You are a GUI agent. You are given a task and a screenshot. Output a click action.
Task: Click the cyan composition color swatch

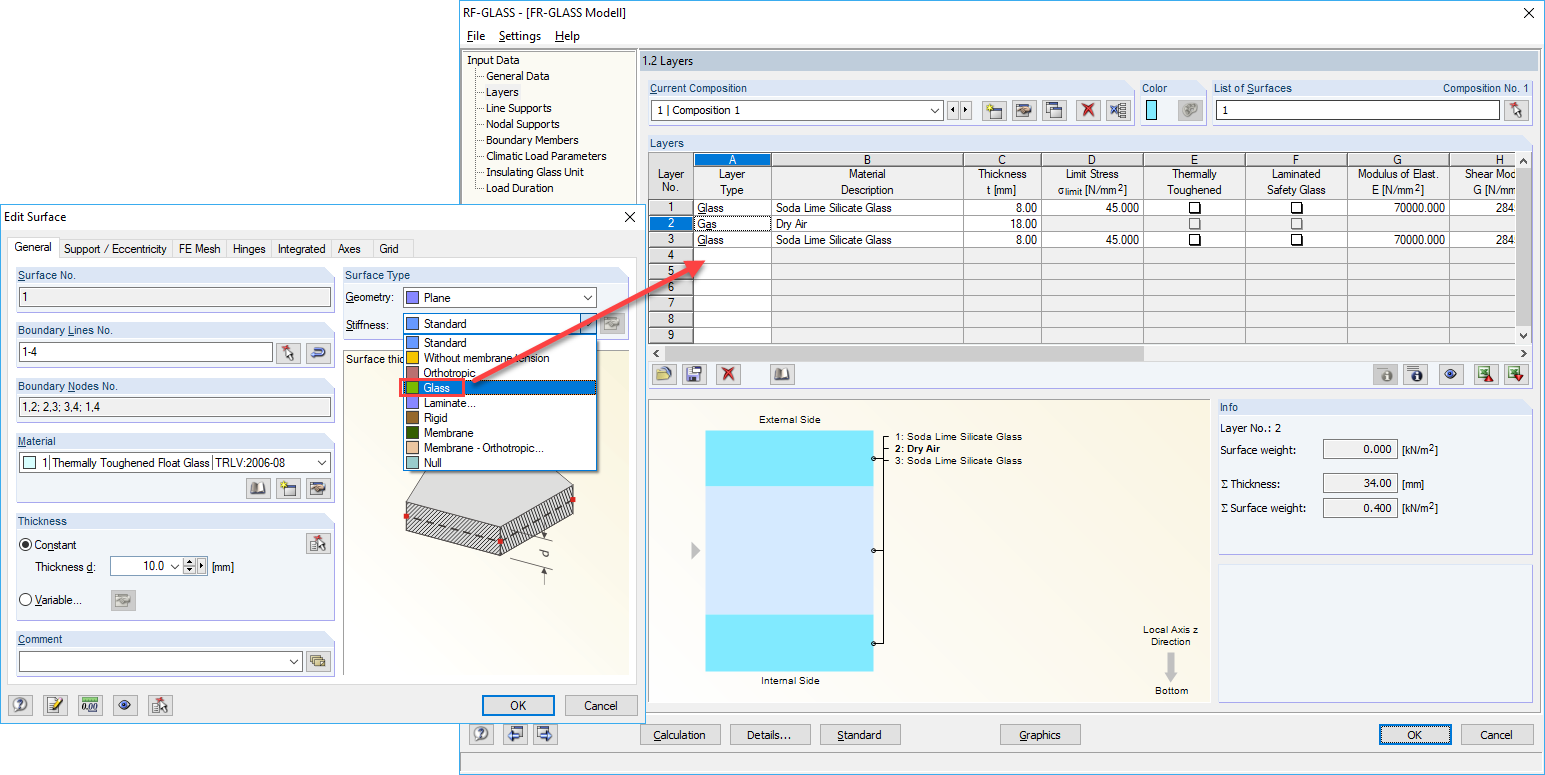(1149, 110)
